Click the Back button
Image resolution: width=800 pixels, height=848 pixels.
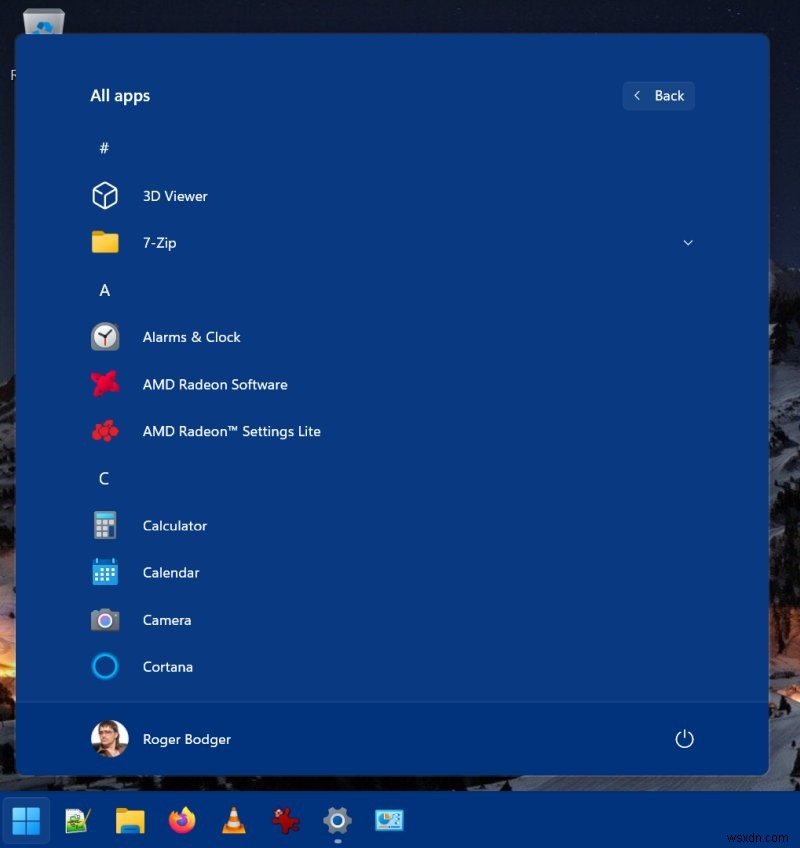pyautogui.click(x=658, y=95)
